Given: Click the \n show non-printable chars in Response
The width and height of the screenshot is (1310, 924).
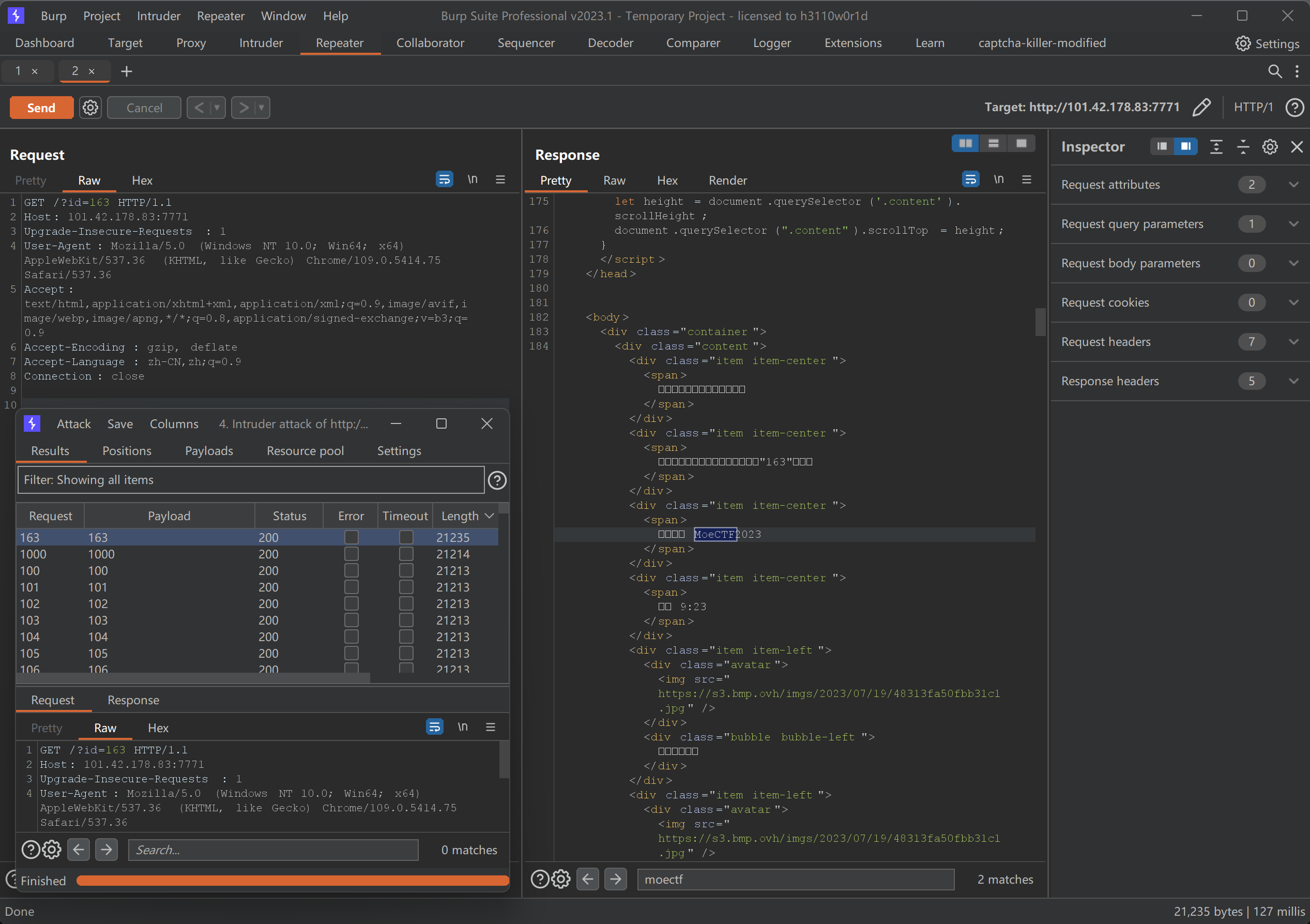Looking at the screenshot, I should pyautogui.click(x=998, y=180).
